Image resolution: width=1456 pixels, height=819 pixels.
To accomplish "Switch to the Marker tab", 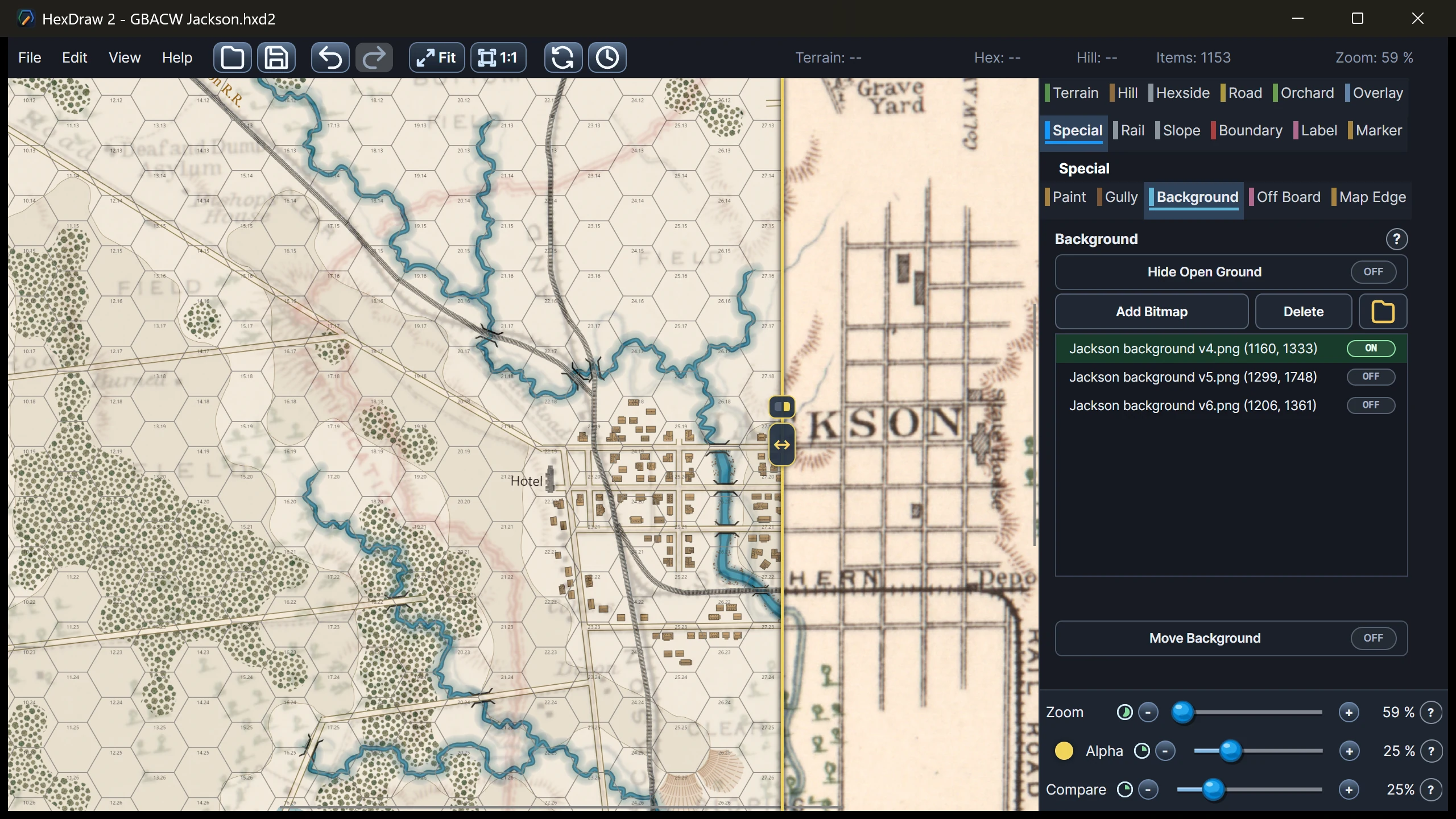I will (x=1375, y=131).
